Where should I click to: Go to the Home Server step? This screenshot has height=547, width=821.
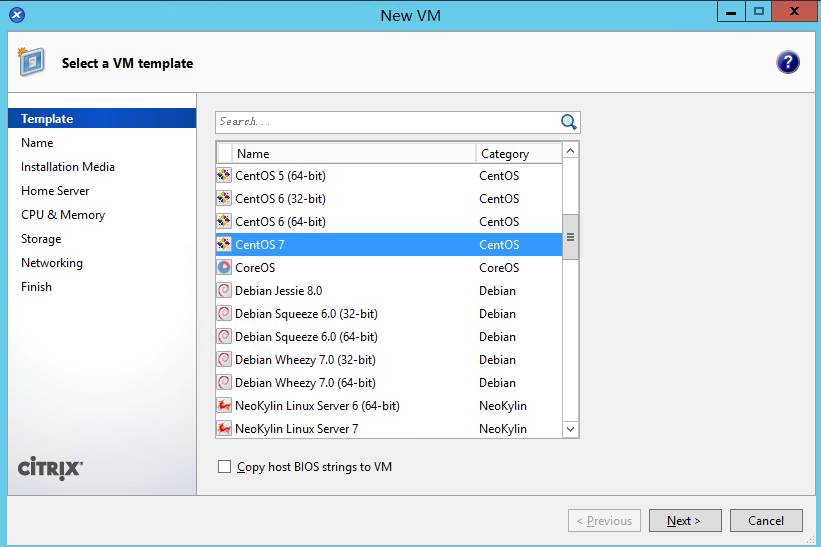point(55,191)
